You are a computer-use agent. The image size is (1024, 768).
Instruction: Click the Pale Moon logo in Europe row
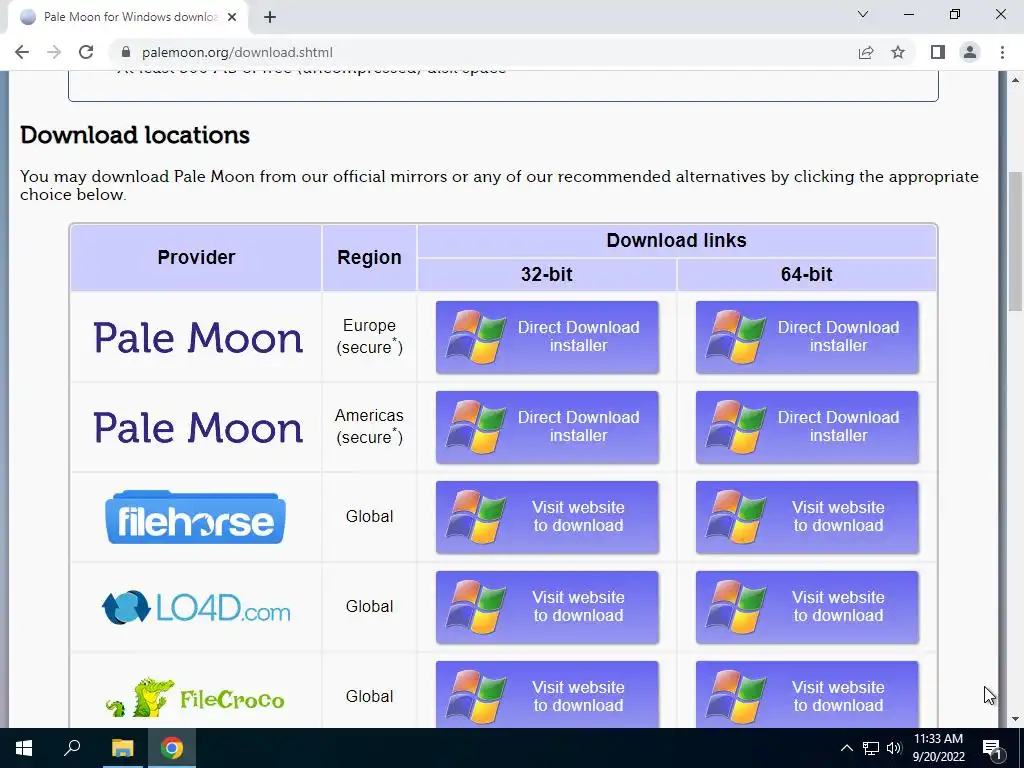coord(198,338)
